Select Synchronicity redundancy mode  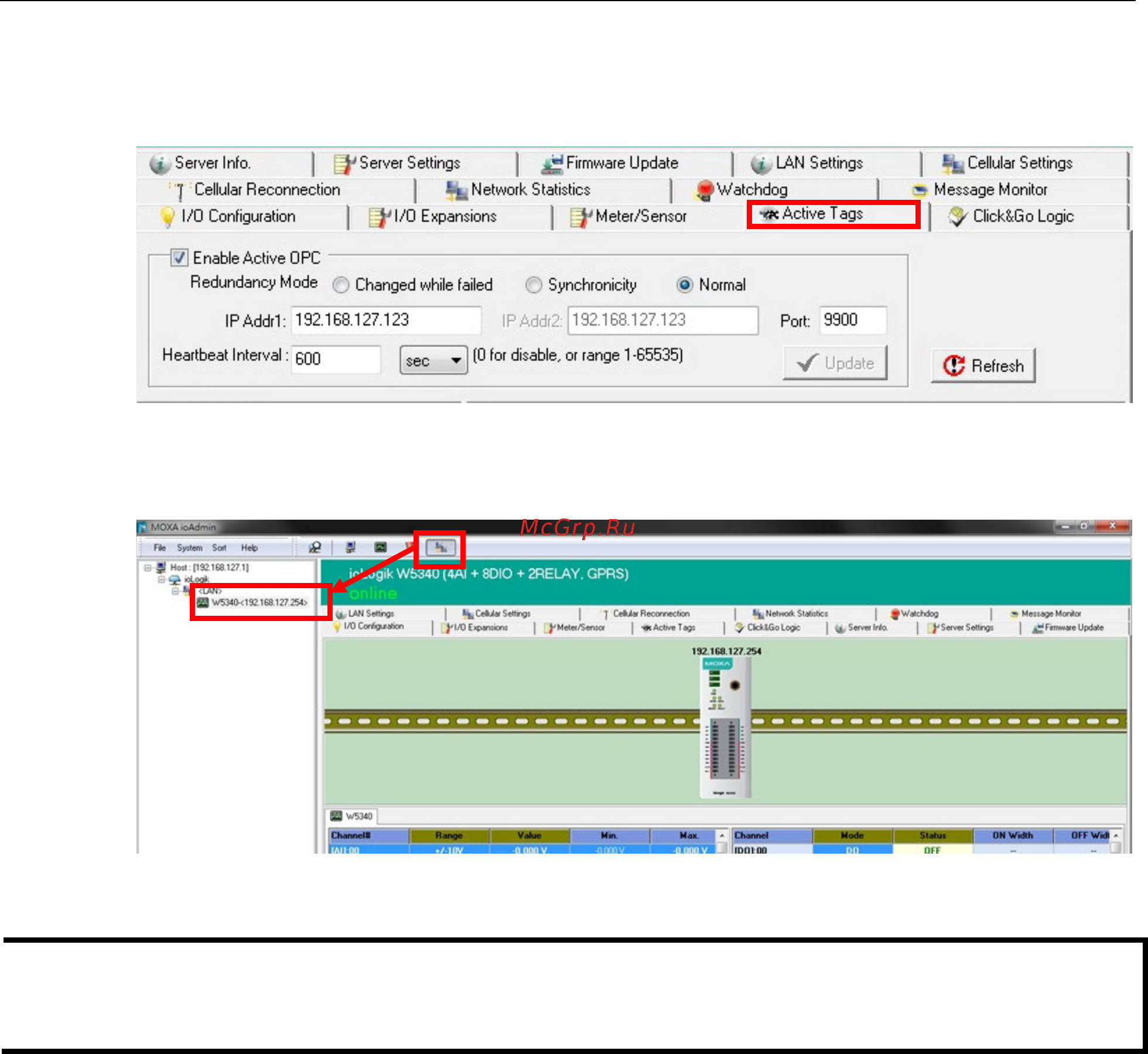[533, 285]
